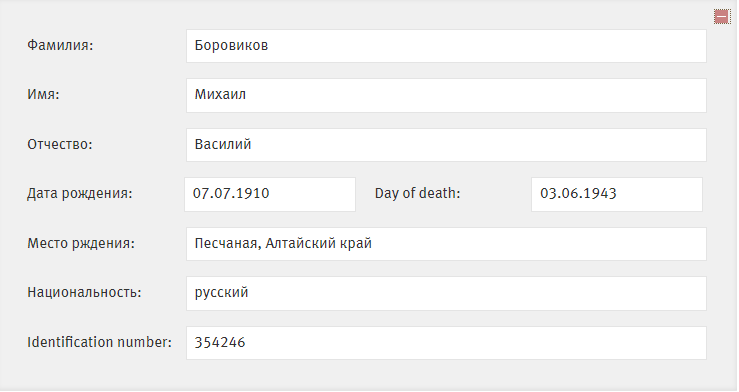The width and height of the screenshot is (739, 392).
Task: Focus the Identification number field 354246
Action: (446, 343)
